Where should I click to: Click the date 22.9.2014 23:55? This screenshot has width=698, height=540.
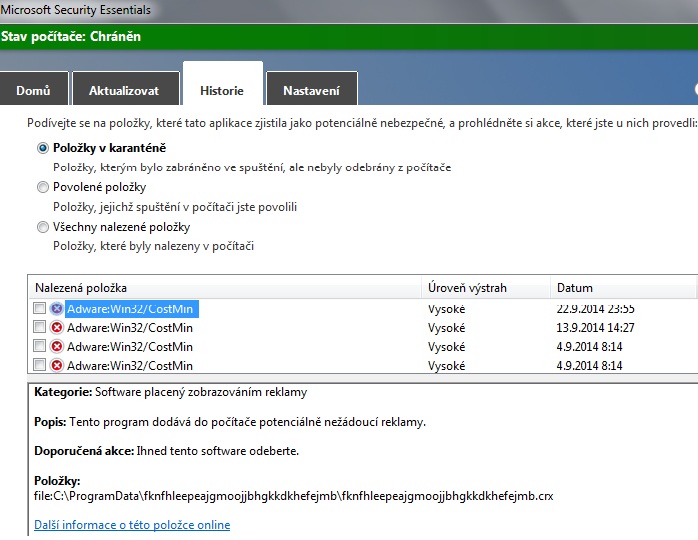[x=595, y=309]
